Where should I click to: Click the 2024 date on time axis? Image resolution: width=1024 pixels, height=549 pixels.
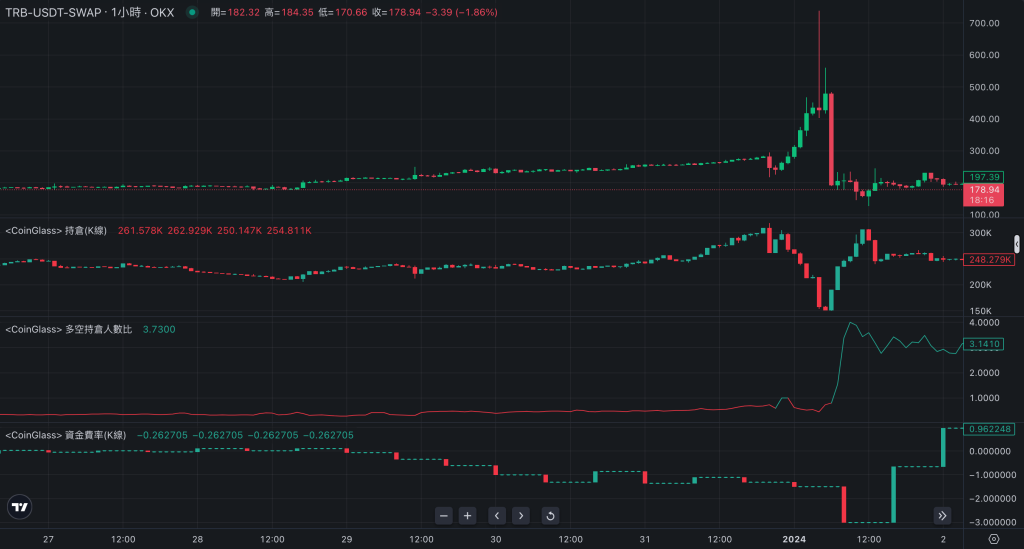(795, 539)
